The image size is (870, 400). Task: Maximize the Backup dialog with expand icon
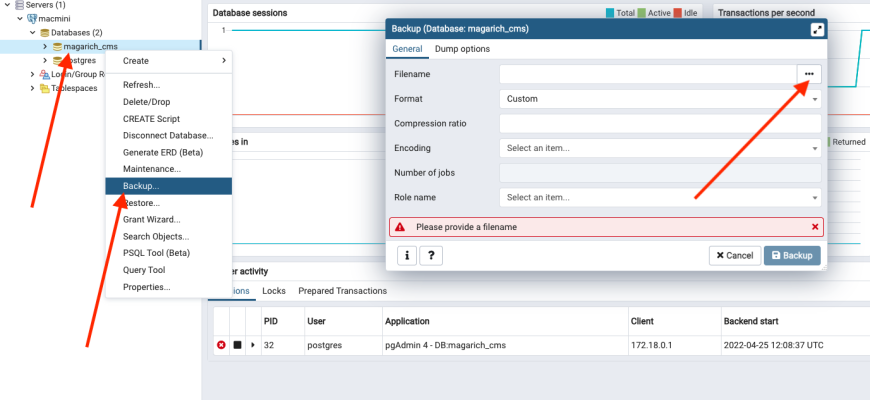click(x=817, y=29)
